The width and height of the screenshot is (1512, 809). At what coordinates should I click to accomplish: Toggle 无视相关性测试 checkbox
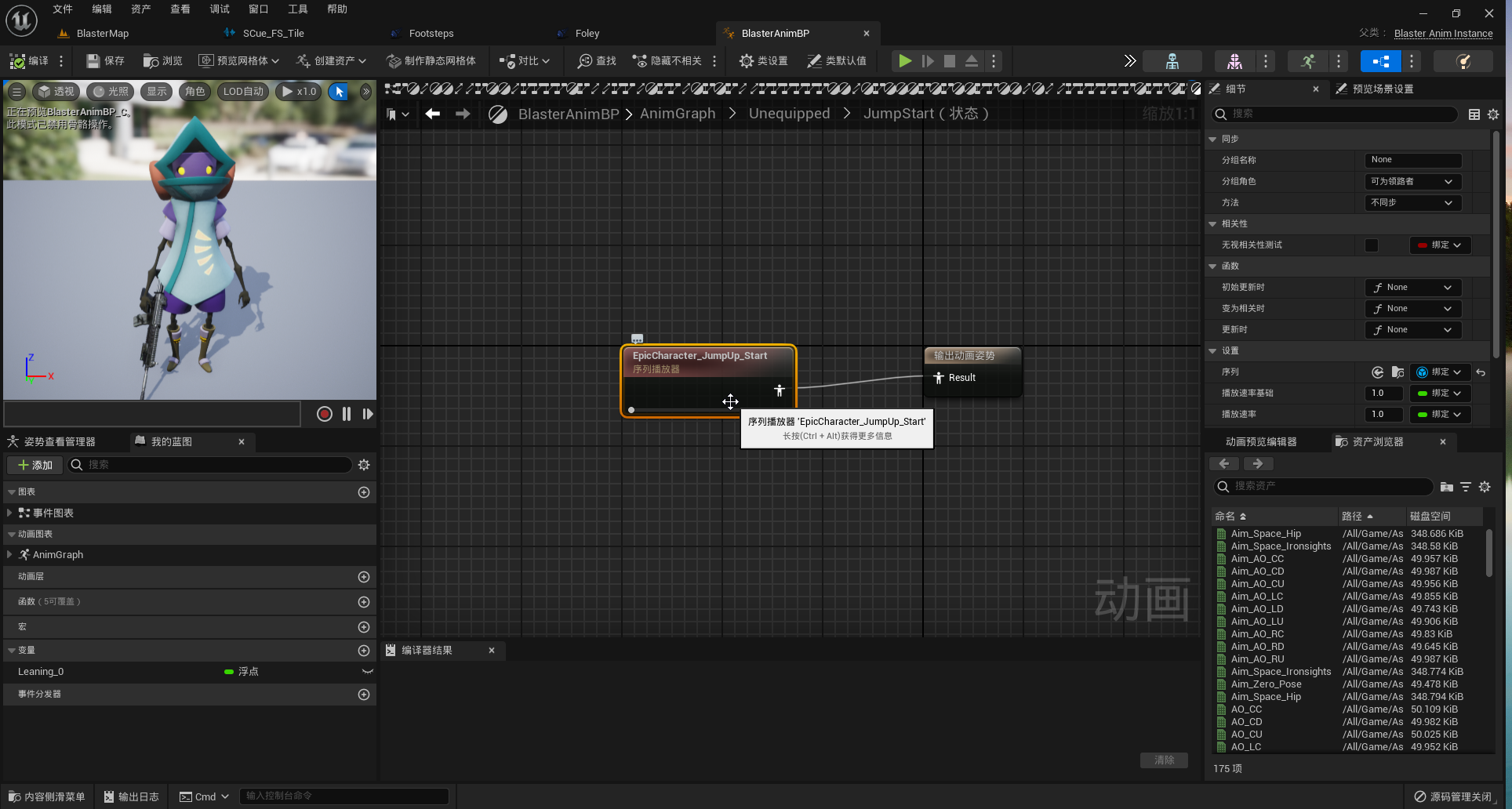(x=1372, y=245)
